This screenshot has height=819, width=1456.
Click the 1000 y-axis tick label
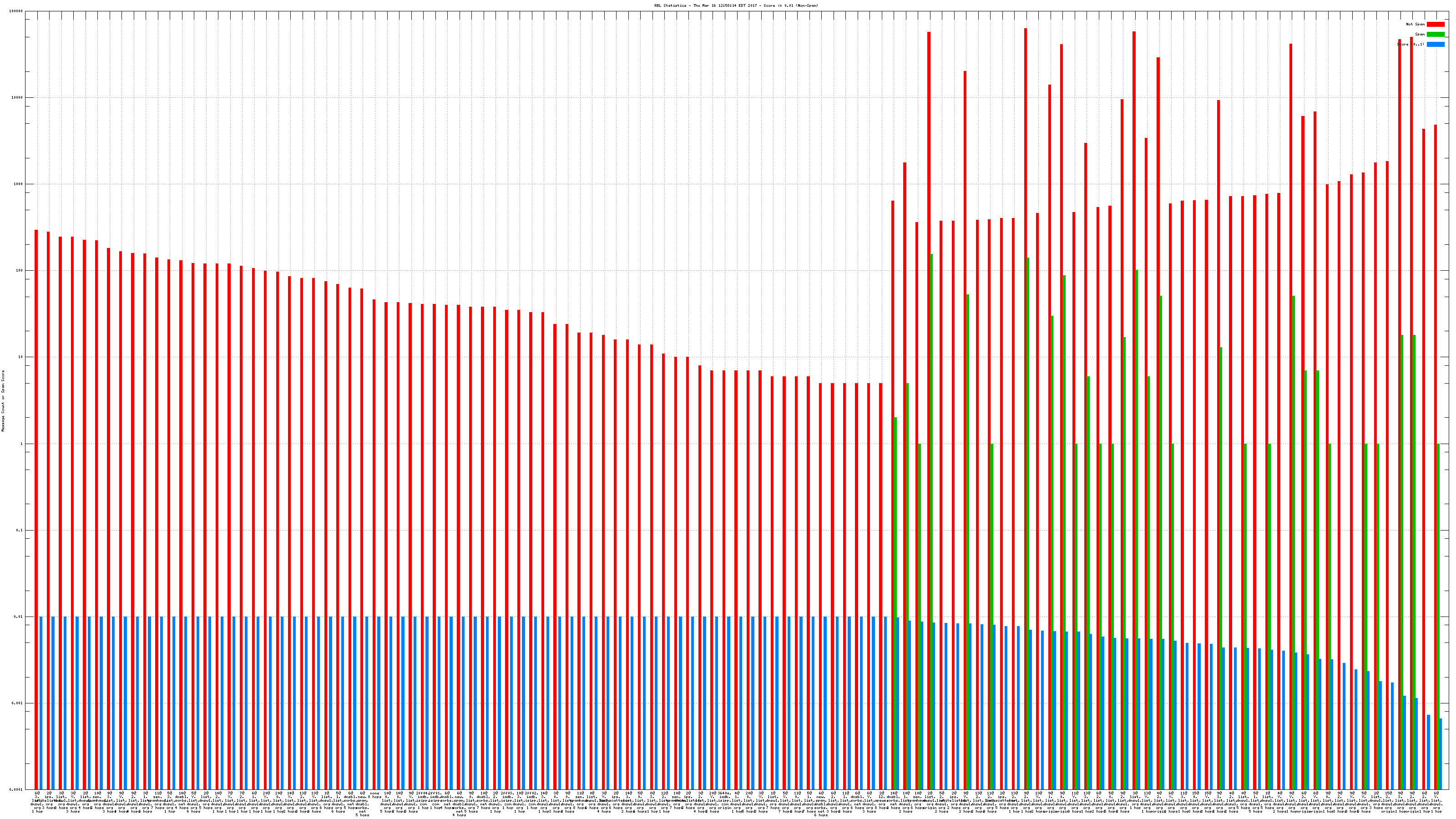[19, 184]
